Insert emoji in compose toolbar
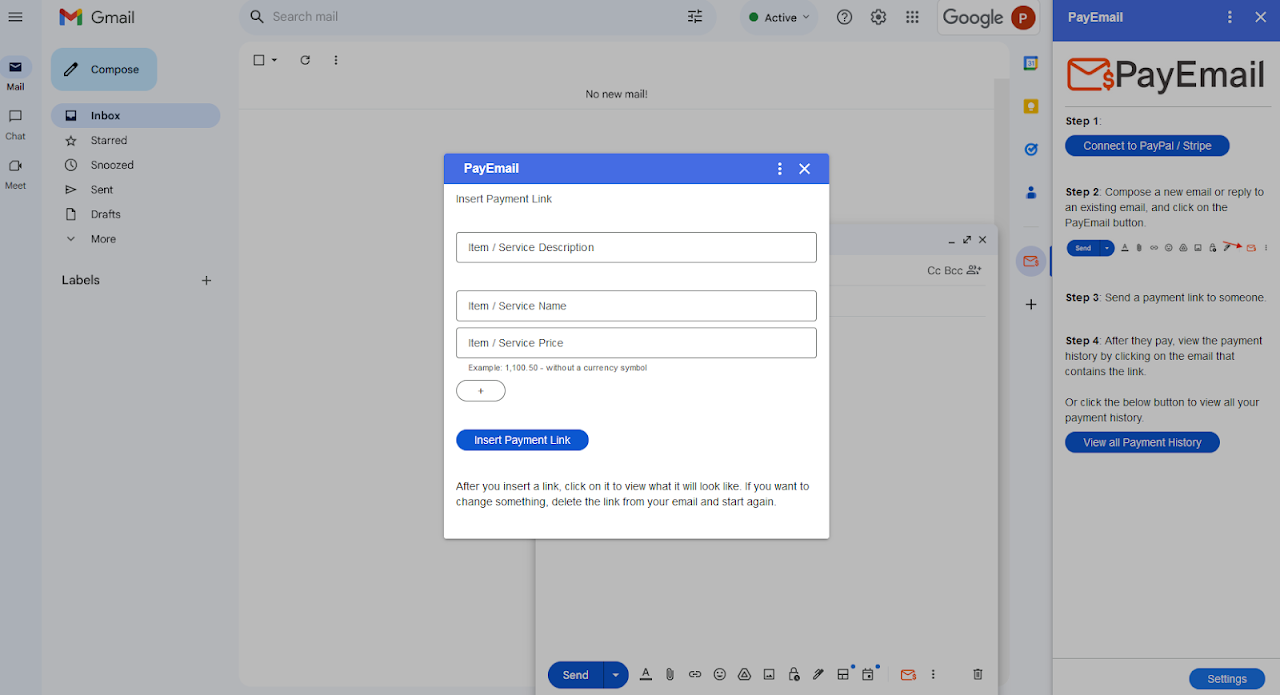 719,675
